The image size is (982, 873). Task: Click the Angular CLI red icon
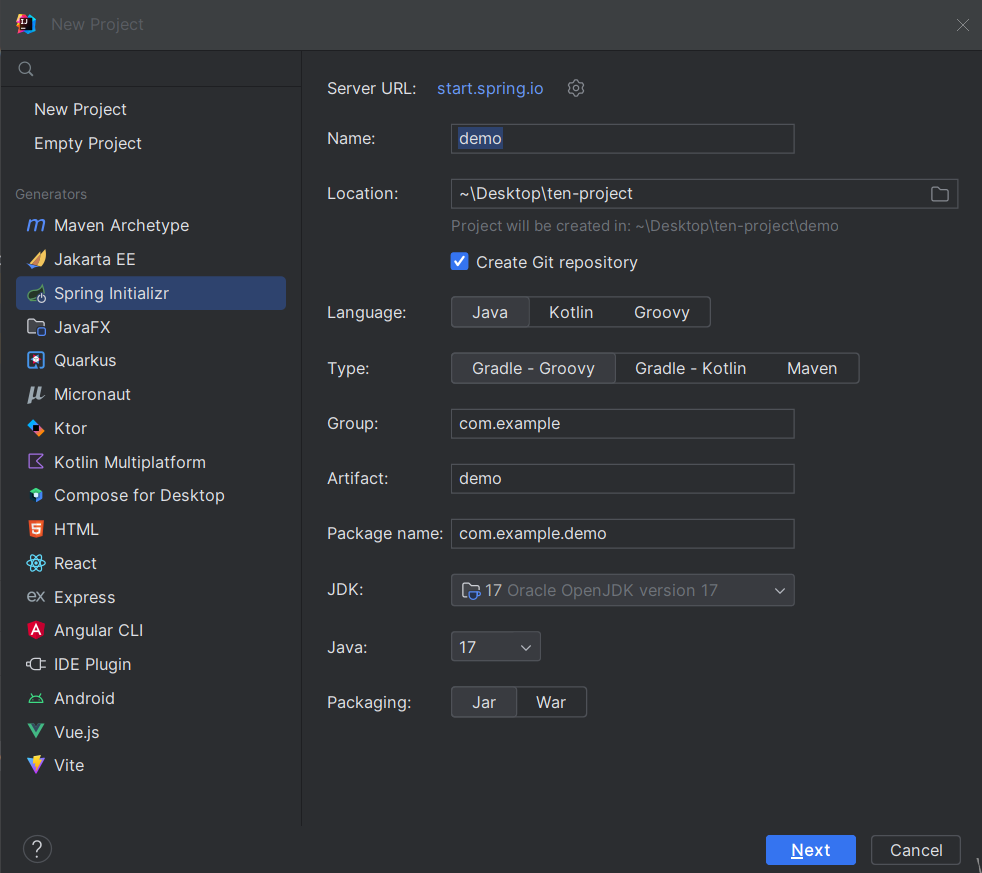pyautogui.click(x=36, y=629)
